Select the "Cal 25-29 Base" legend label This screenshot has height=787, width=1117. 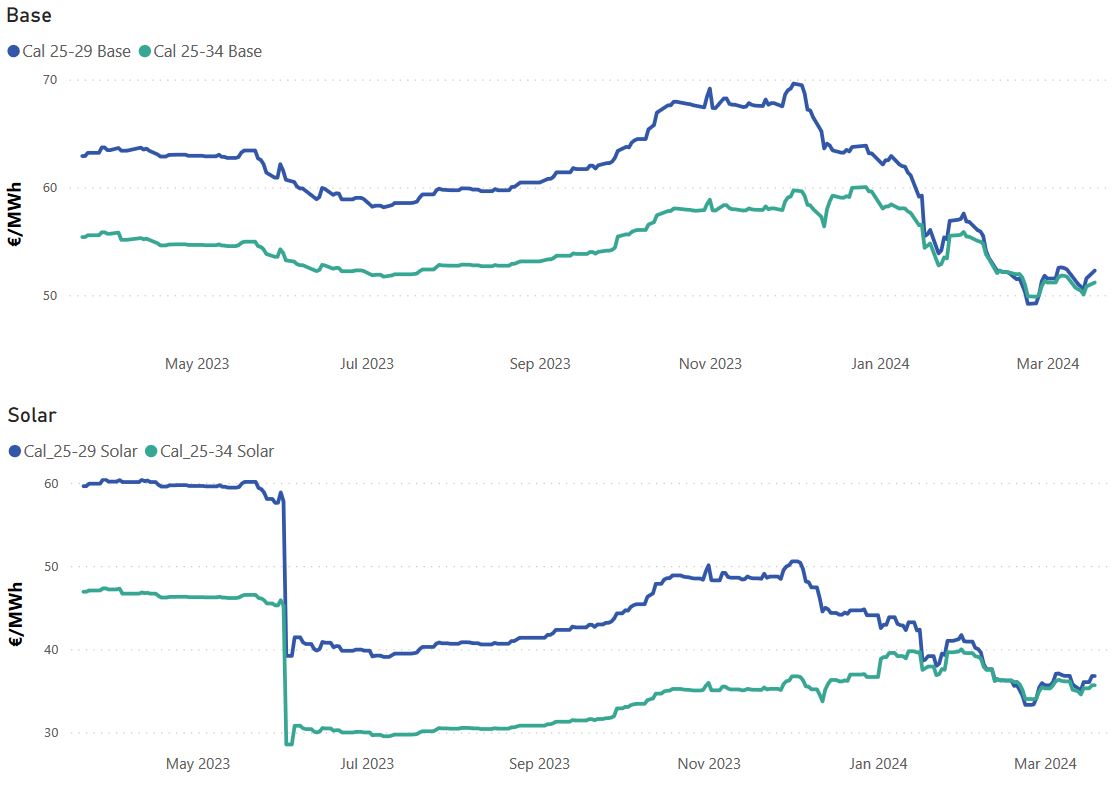pos(76,51)
